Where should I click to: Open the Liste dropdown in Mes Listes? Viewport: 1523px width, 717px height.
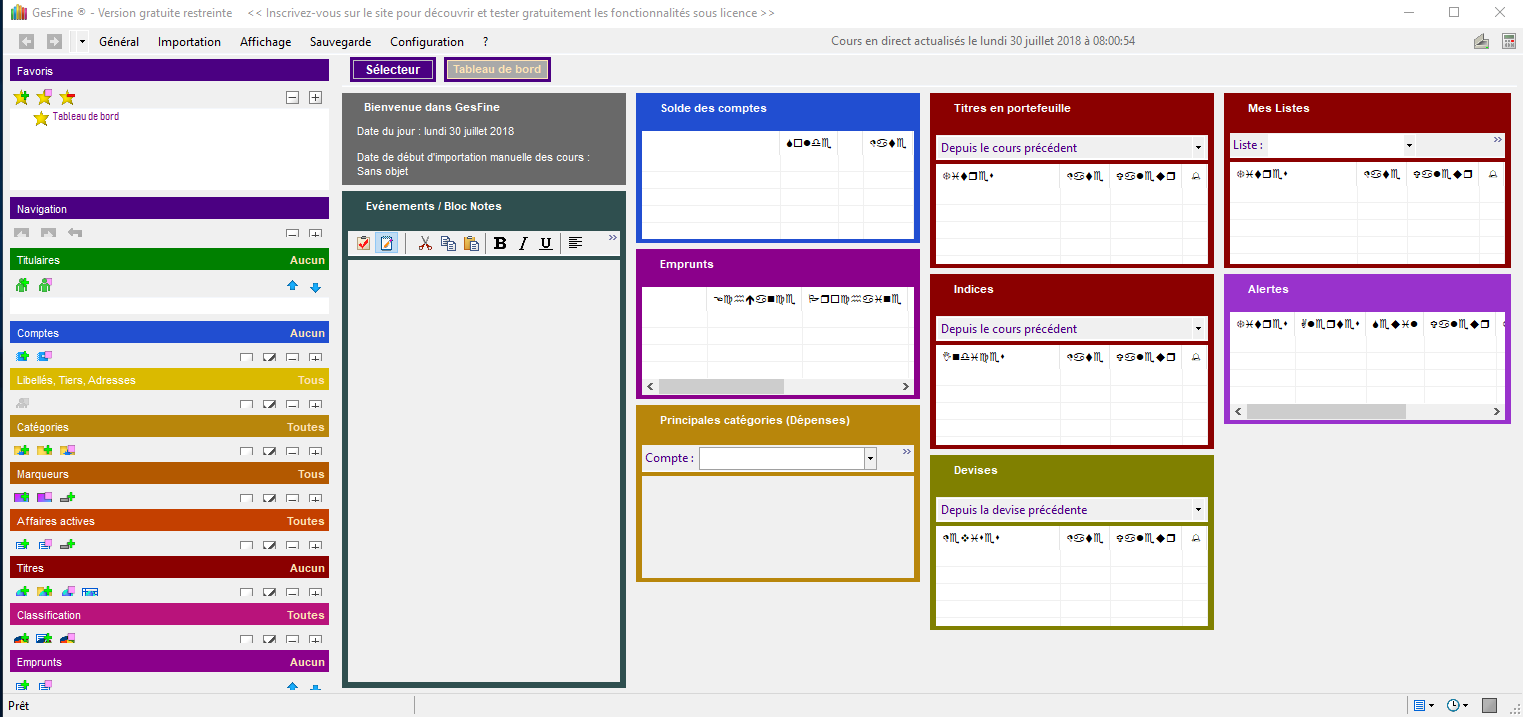click(x=1409, y=145)
